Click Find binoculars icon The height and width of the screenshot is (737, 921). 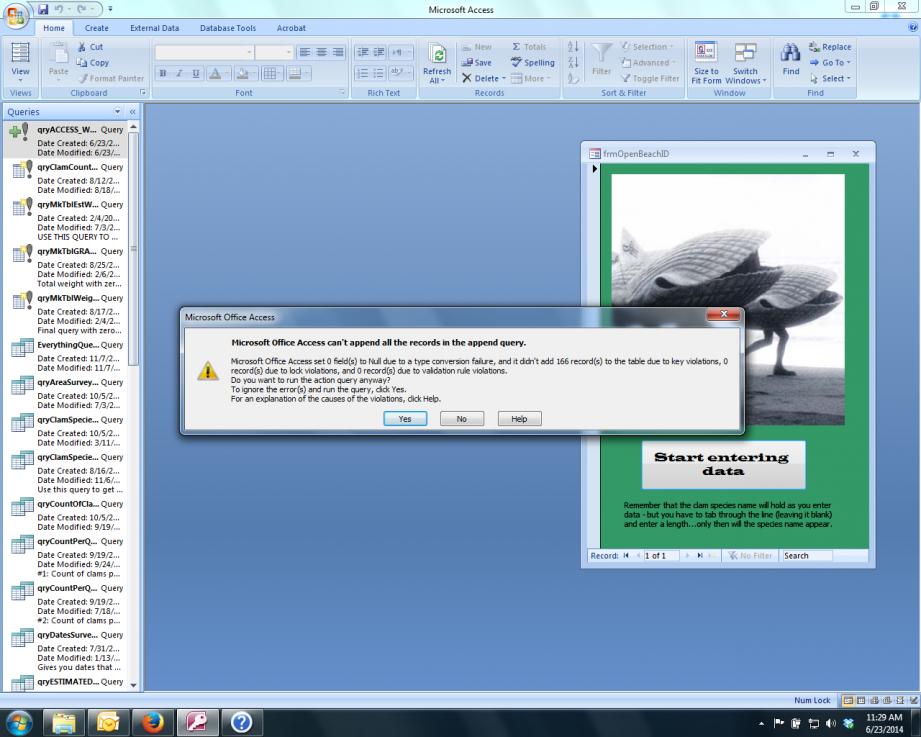(x=791, y=59)
